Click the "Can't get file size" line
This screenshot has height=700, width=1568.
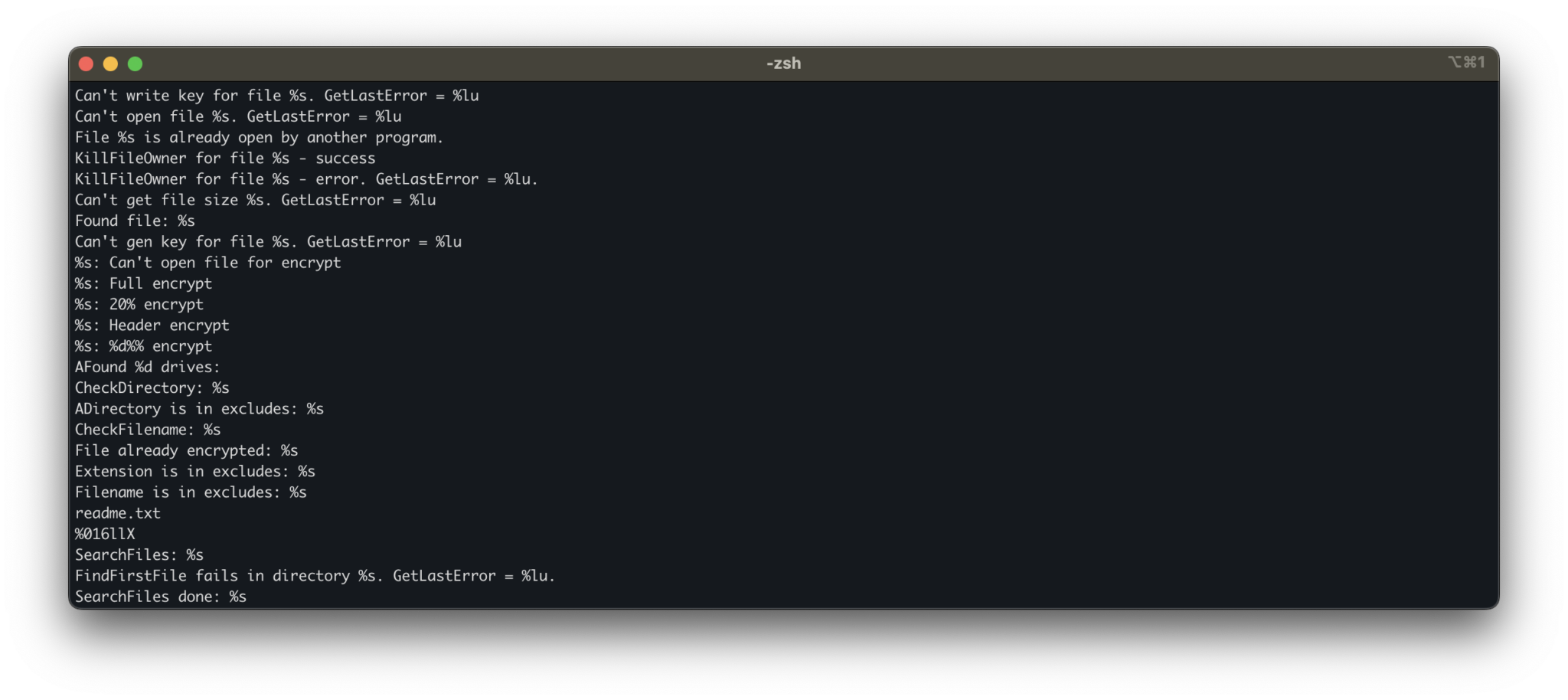(x=255, y=200)
